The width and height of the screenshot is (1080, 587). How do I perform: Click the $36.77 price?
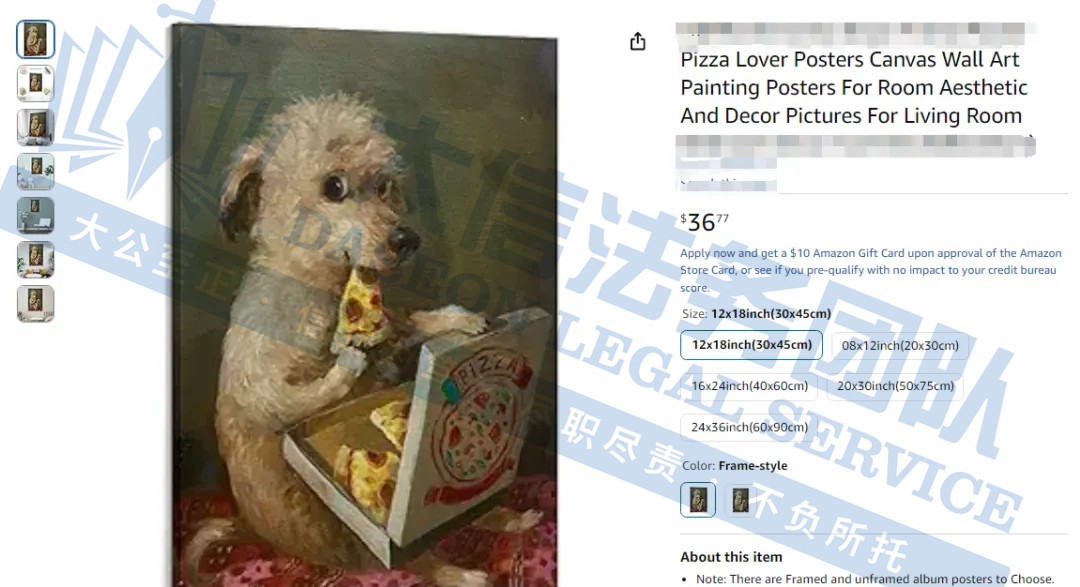coord(704,222)
